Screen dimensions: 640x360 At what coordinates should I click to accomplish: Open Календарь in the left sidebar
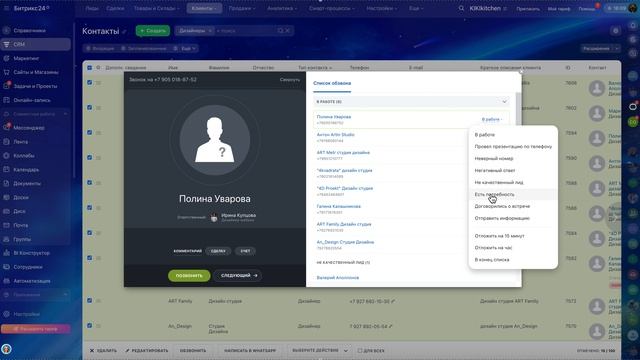tap(26, 169)
